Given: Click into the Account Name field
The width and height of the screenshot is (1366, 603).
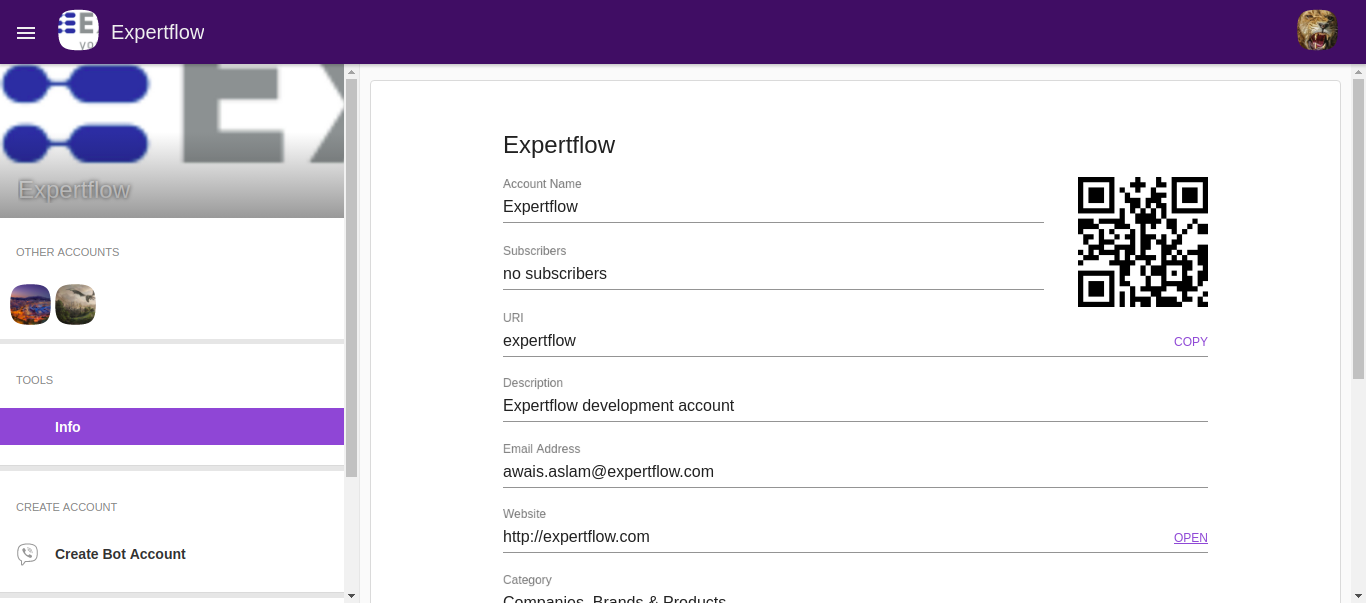Looking at the screenshot, I should (772, 207).
